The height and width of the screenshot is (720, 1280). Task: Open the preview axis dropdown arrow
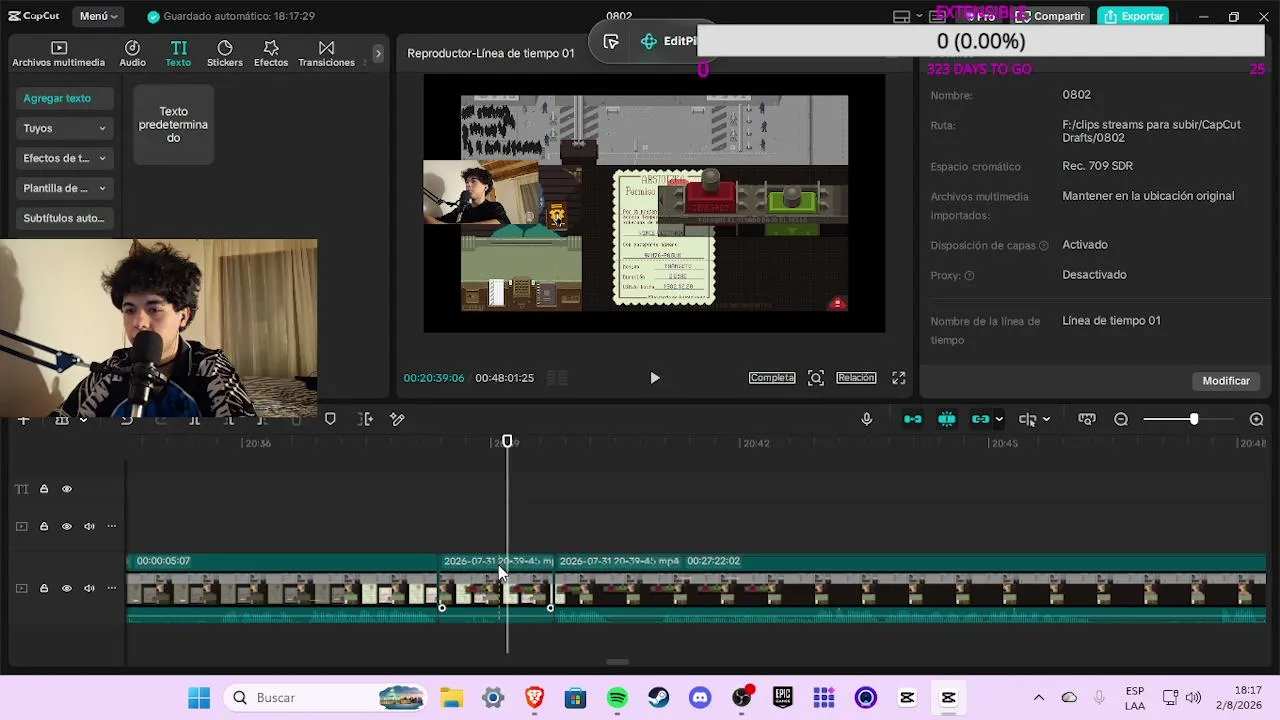pyautogui.click(x=1046, y=420)
